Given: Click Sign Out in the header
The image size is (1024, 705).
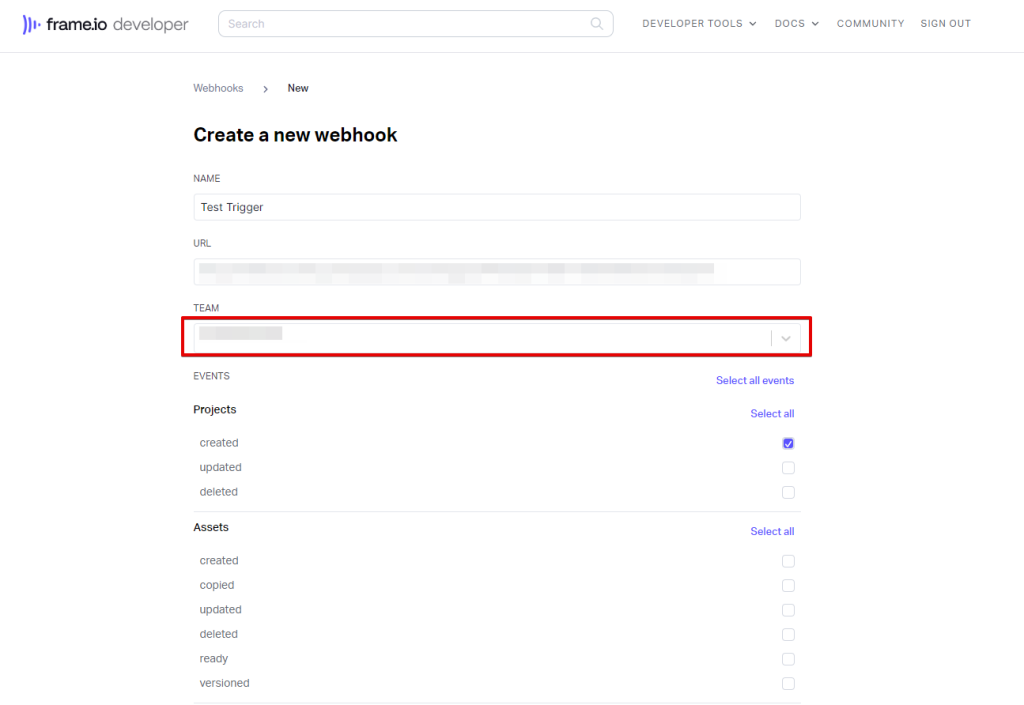Looking at the screenshot, I should 945,24.
